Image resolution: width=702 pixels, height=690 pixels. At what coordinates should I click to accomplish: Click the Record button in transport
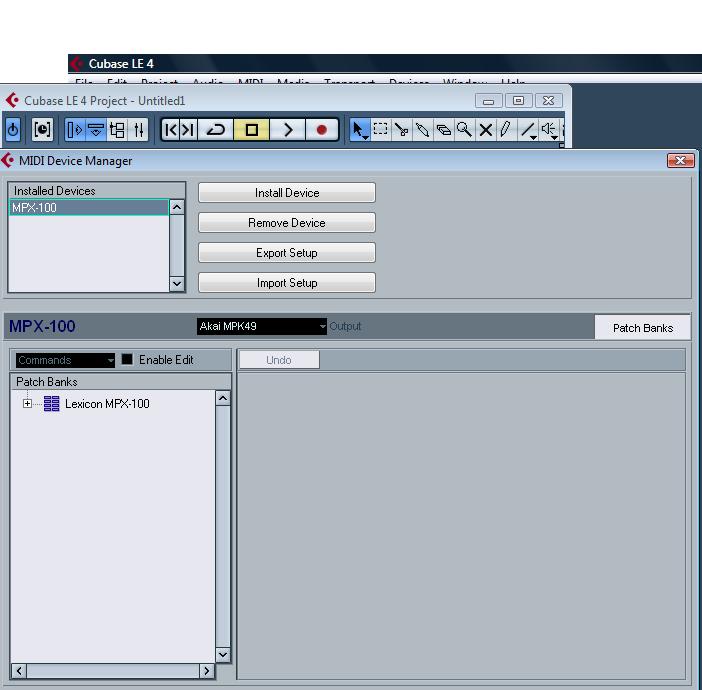(x=321, y=129)
